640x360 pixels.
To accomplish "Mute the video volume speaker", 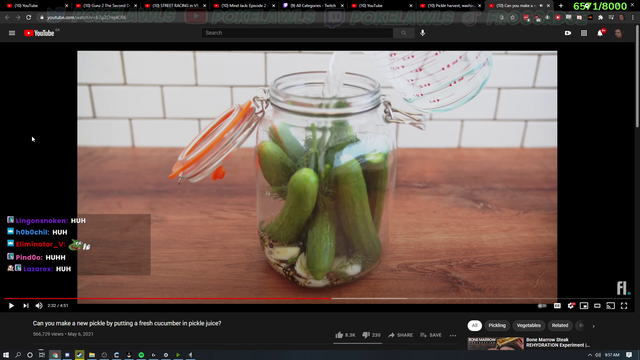I will pyautogui.click(x=39, y=305).
